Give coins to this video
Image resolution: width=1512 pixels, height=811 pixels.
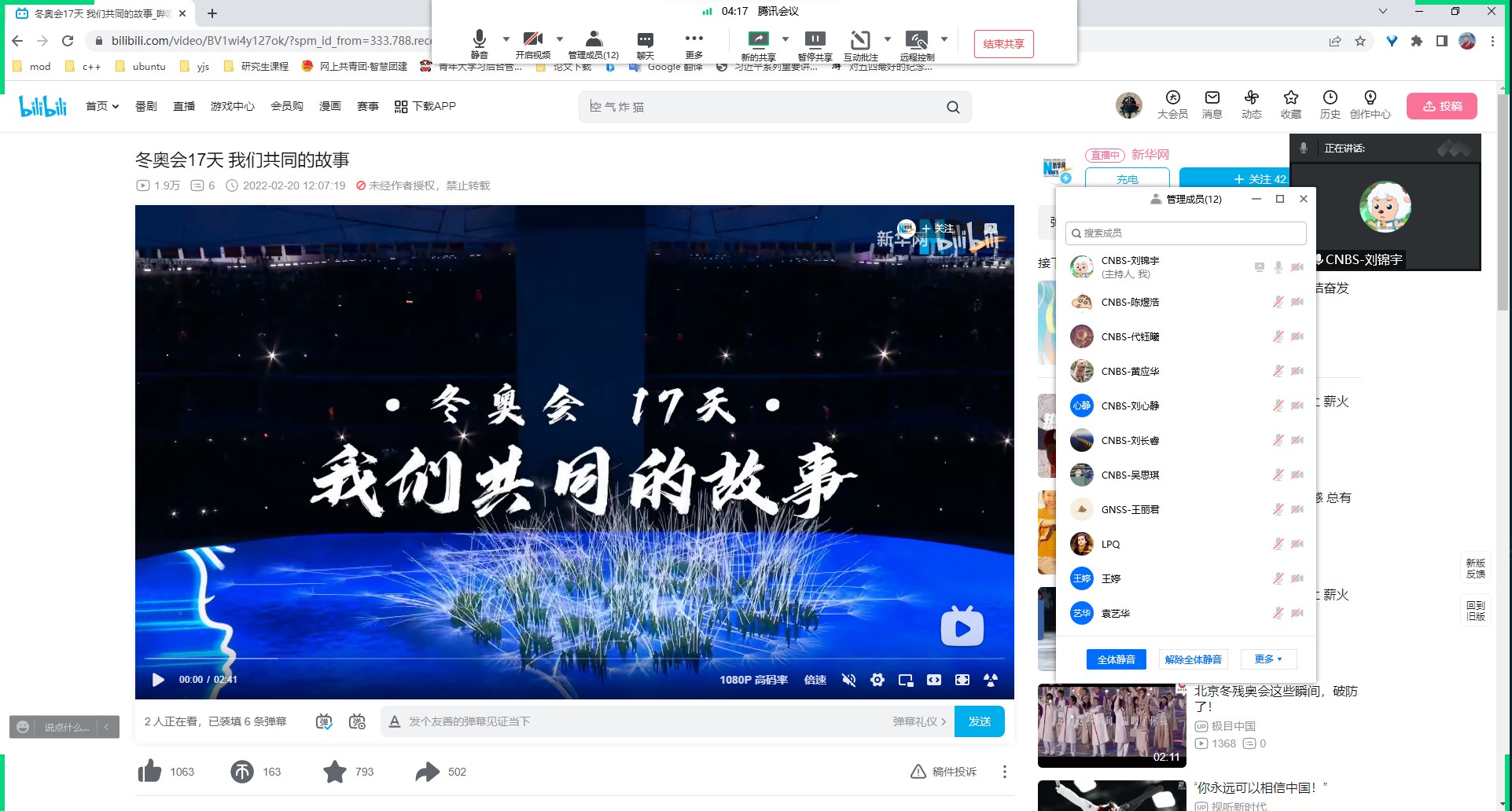[242, 772]
